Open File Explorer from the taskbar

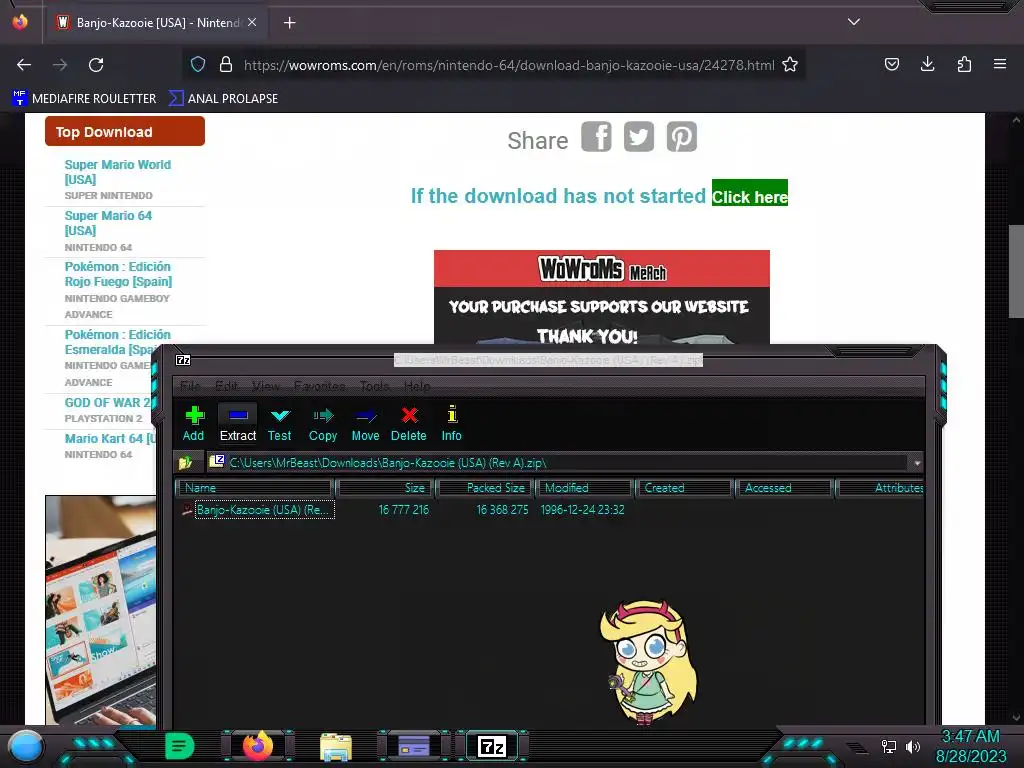click(x=336, y=746)
